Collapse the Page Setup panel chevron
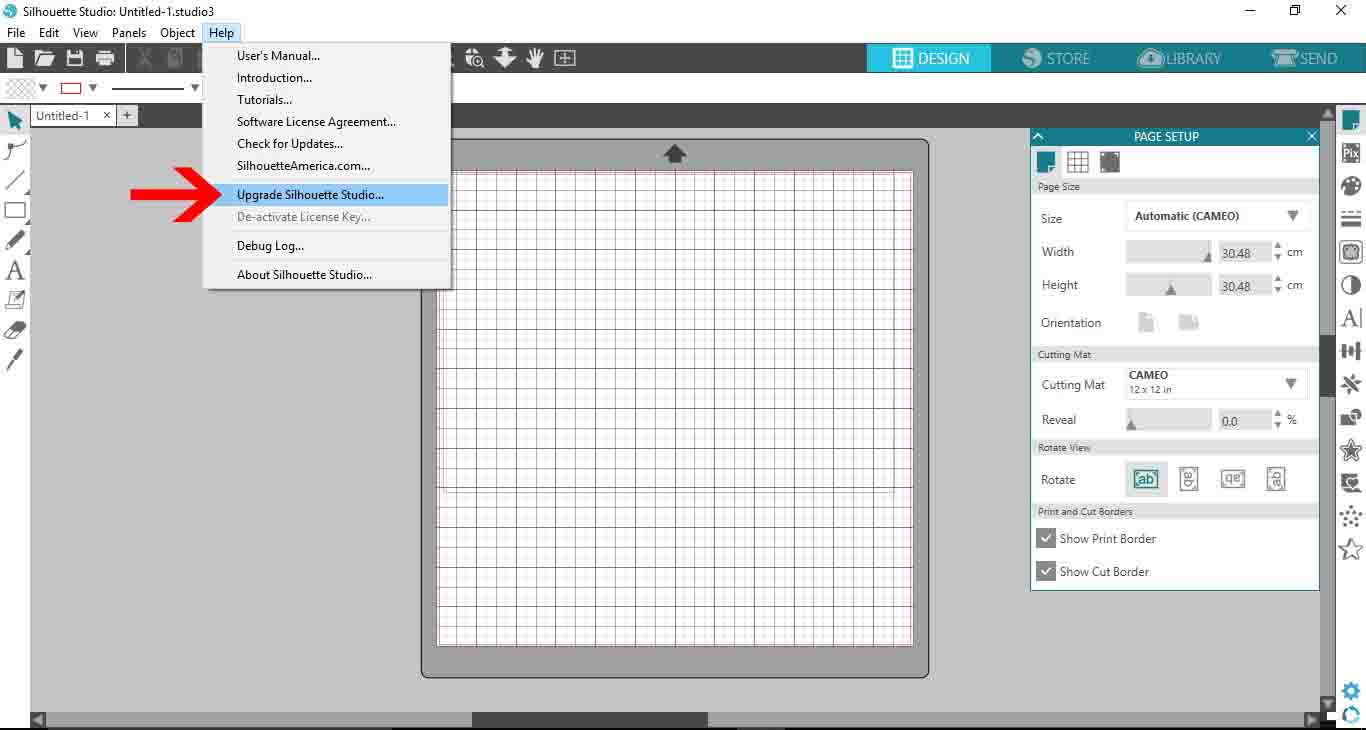The image size is (1366, 730). (1039, 136)
